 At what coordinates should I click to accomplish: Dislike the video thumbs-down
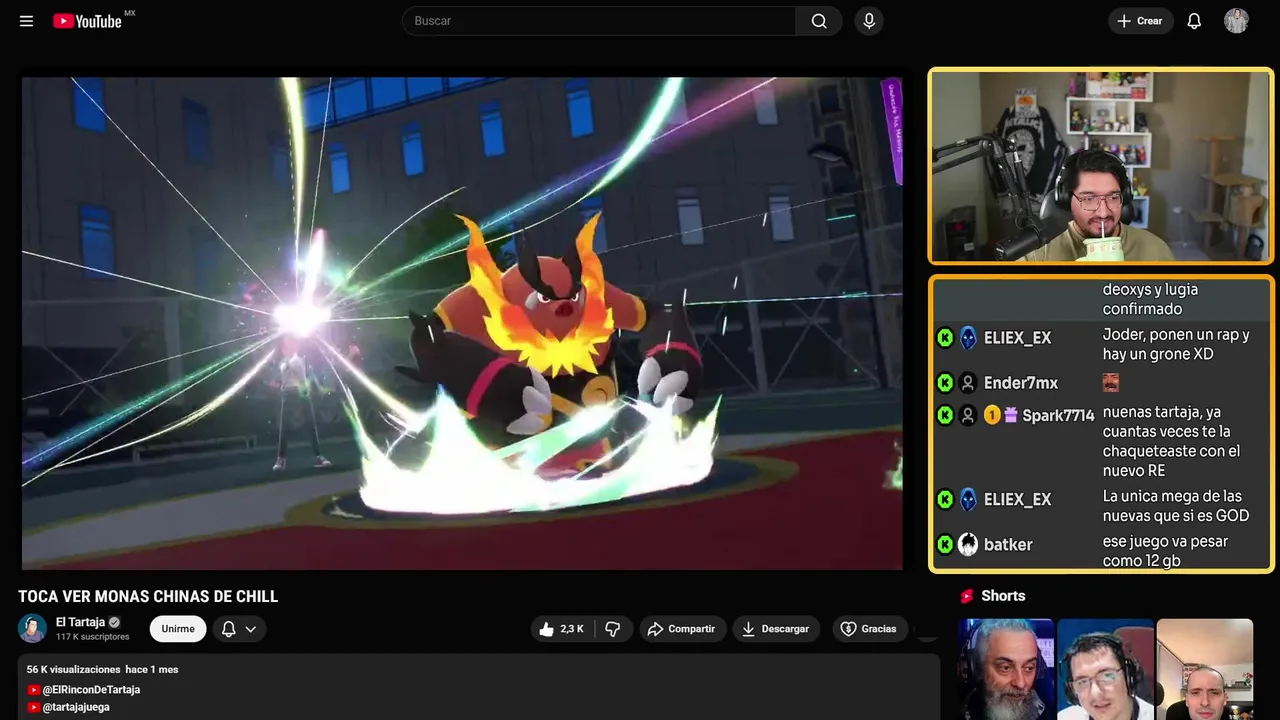pyautogui.click(x=613, y=629)
